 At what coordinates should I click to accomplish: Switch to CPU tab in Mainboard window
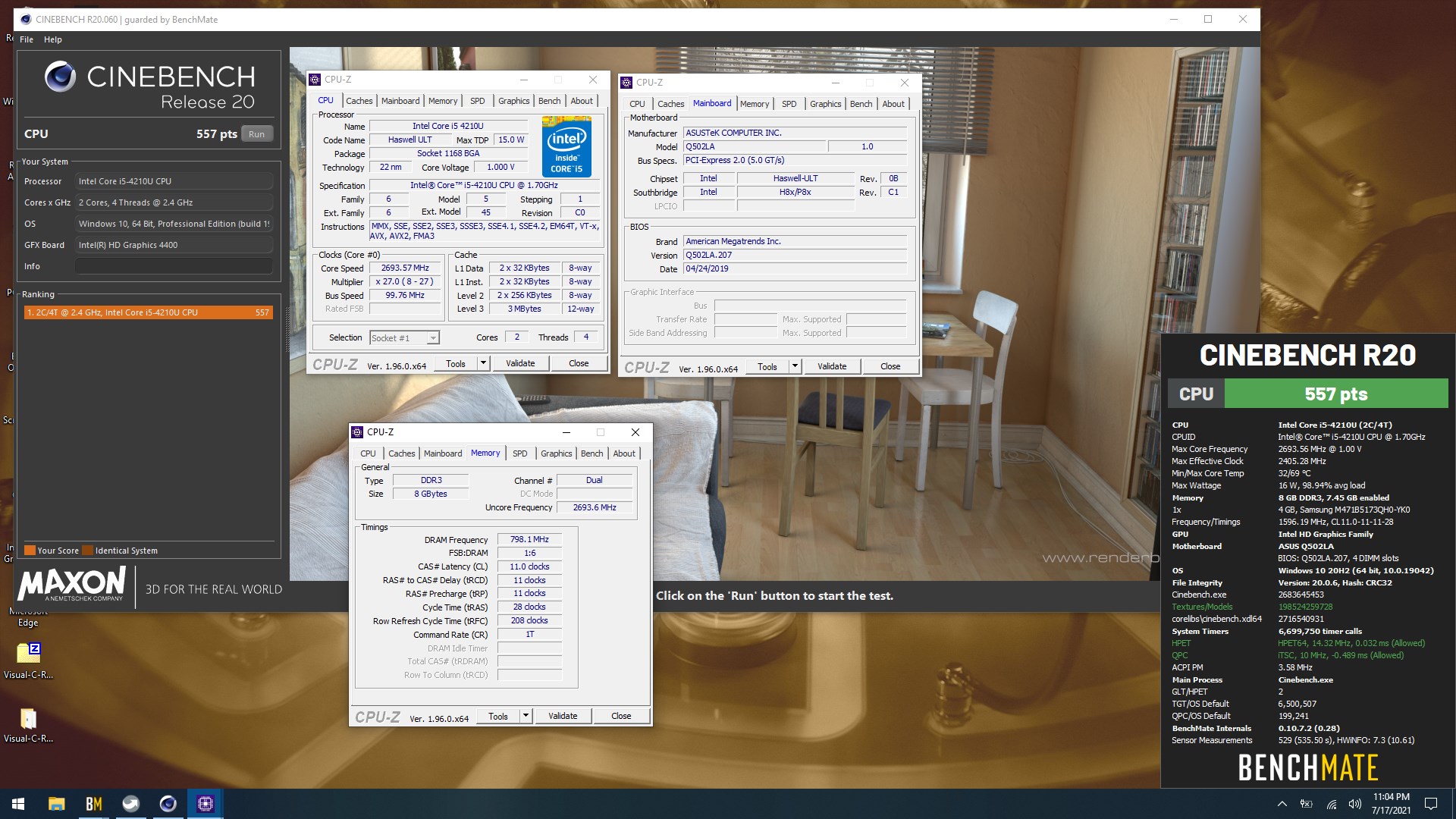638,104
